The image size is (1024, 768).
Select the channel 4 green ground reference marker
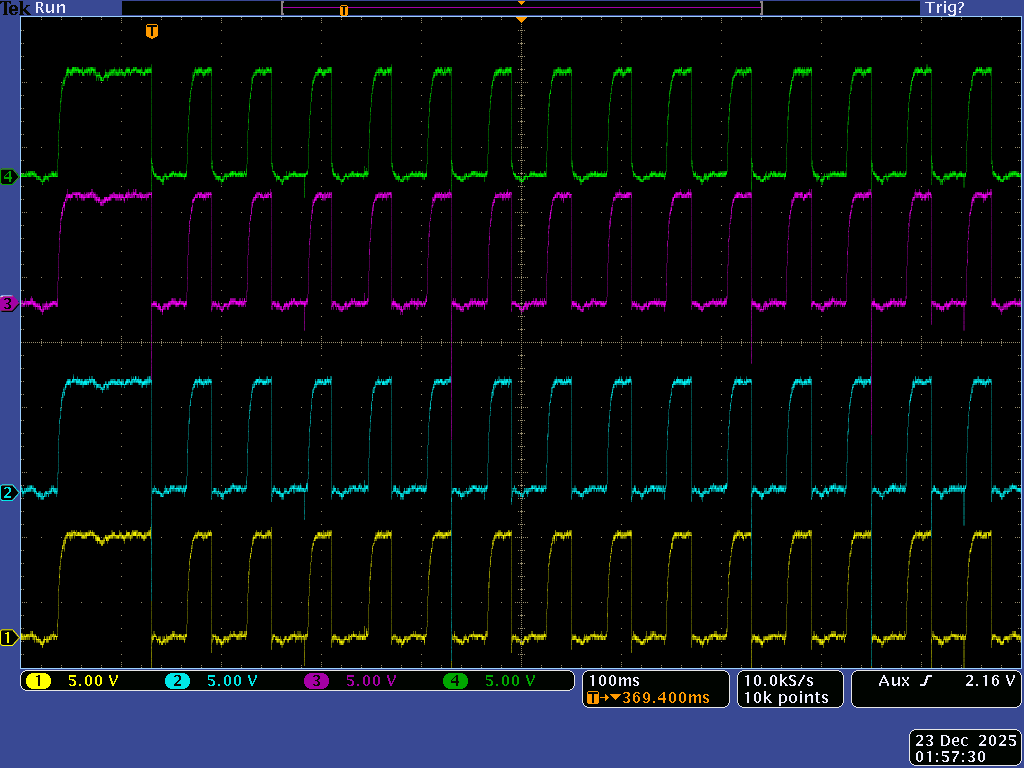pos(8,177)
